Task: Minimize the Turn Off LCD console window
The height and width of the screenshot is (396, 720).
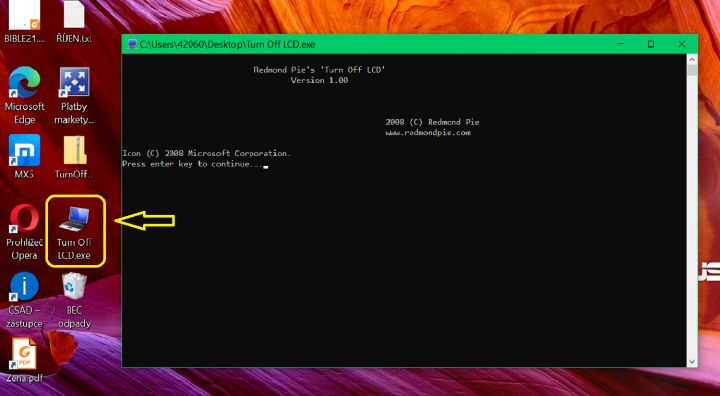Action: (x=621, y=44)
